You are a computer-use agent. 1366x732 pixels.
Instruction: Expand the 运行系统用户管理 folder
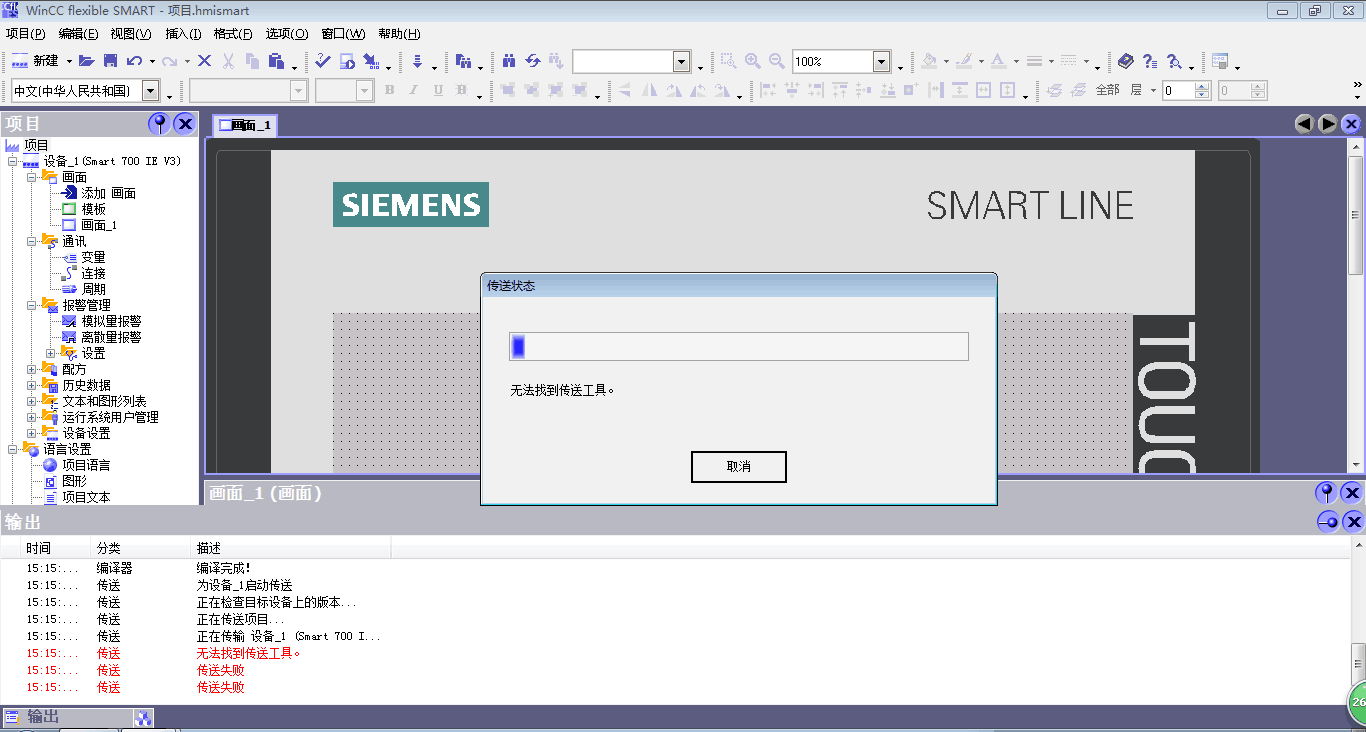pyautogui.click(x=32, y=417)
